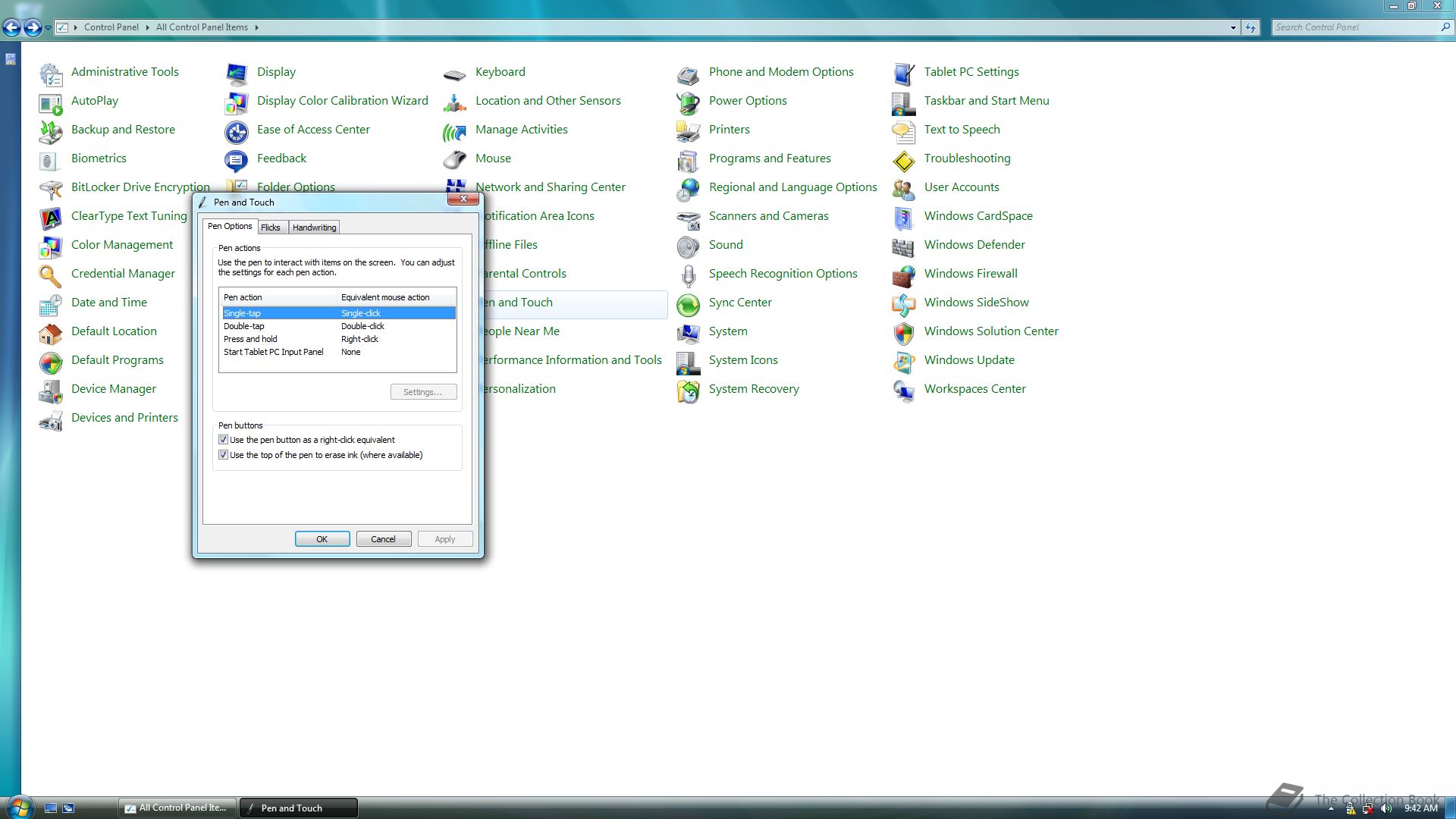
Task: Switch to the Handwriting tab
Action: (314, 227)
